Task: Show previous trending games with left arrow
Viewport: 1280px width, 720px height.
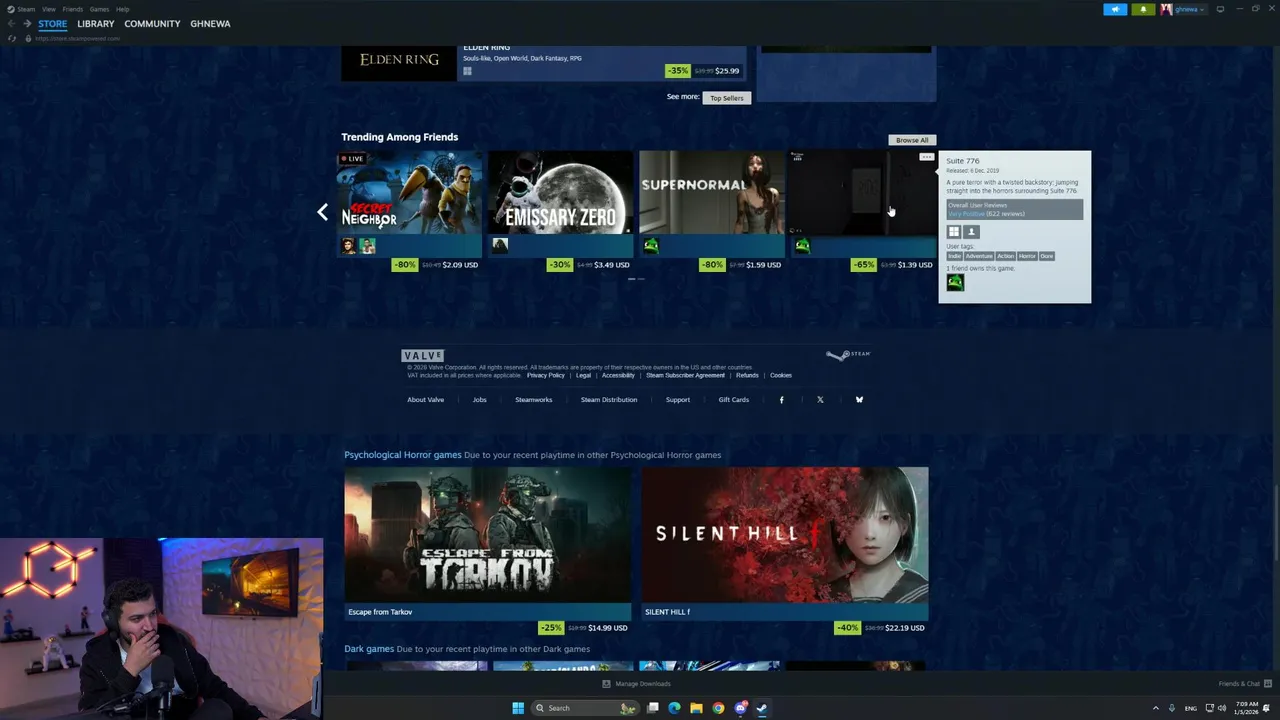Action: point(322,212)
